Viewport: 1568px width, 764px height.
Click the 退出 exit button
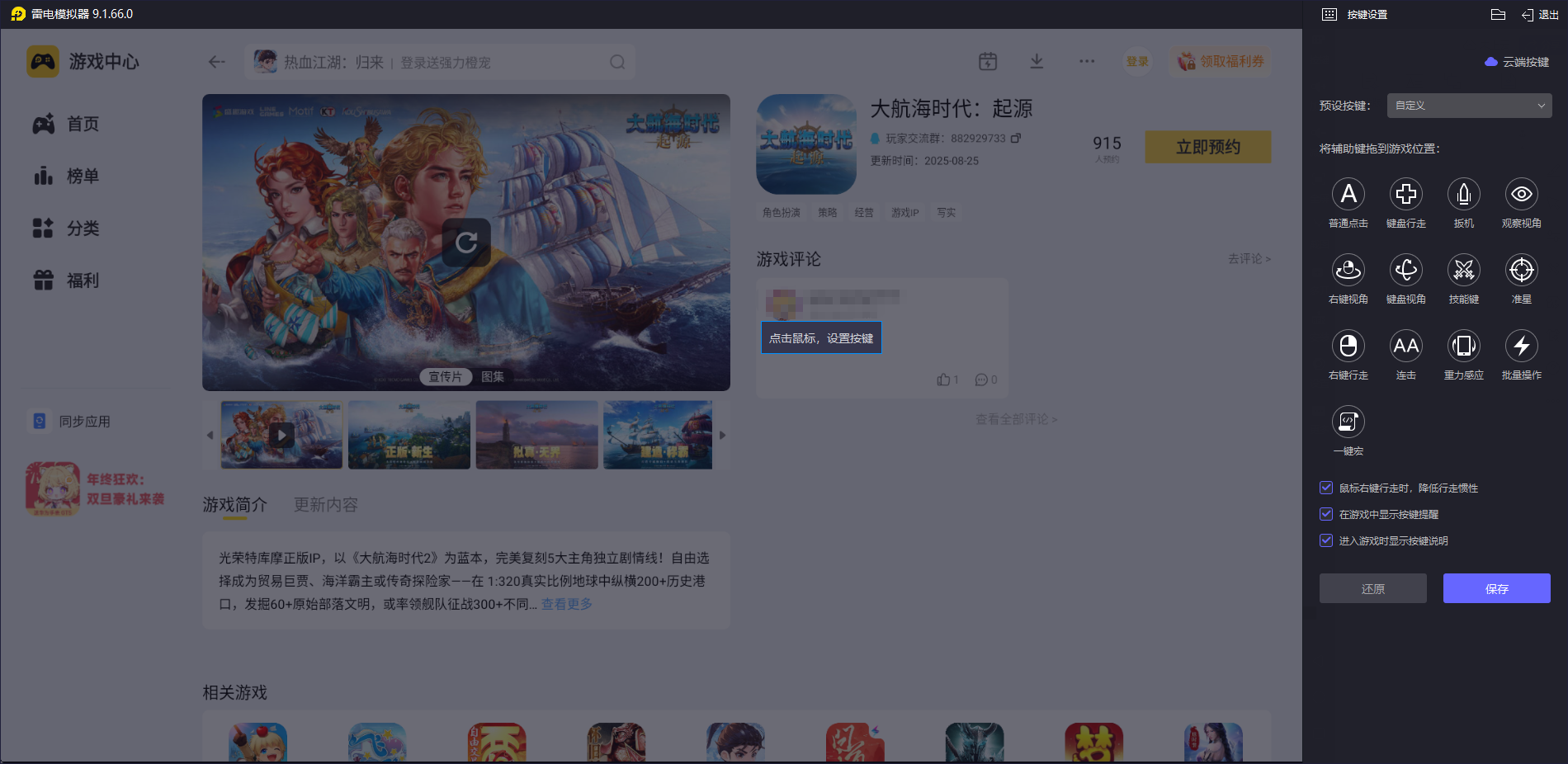tap(1541, 14)
